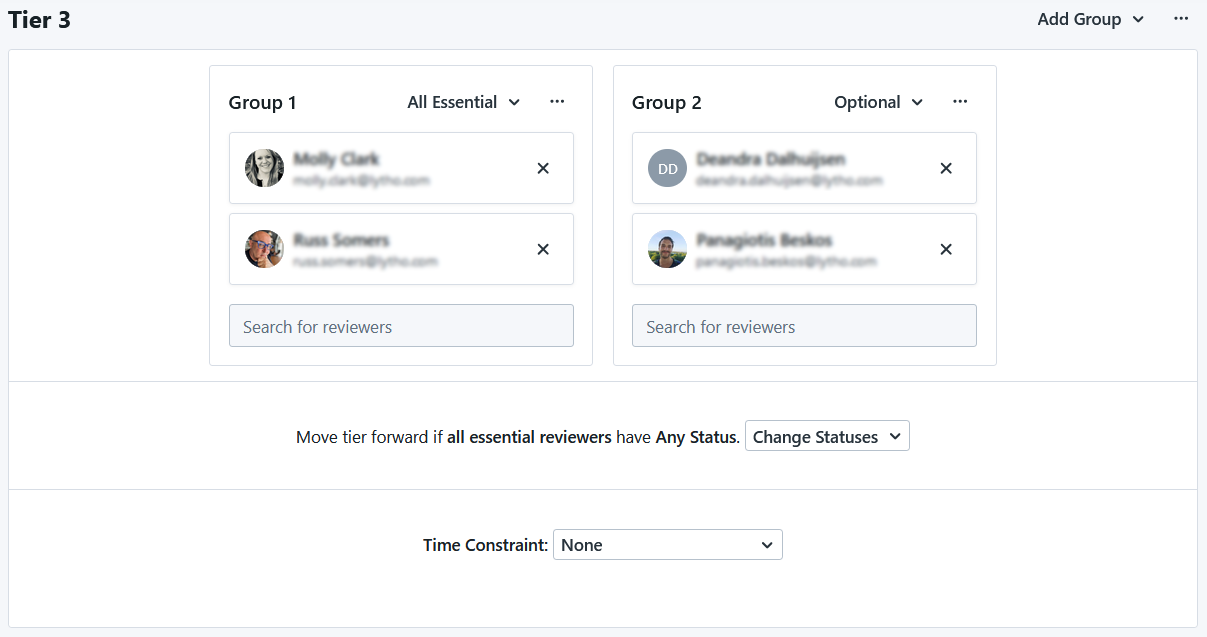Viewport: 1207px width, 637px height.
Task: Focus Group 2 reviewer search field
Action: (x=804, y=326)
